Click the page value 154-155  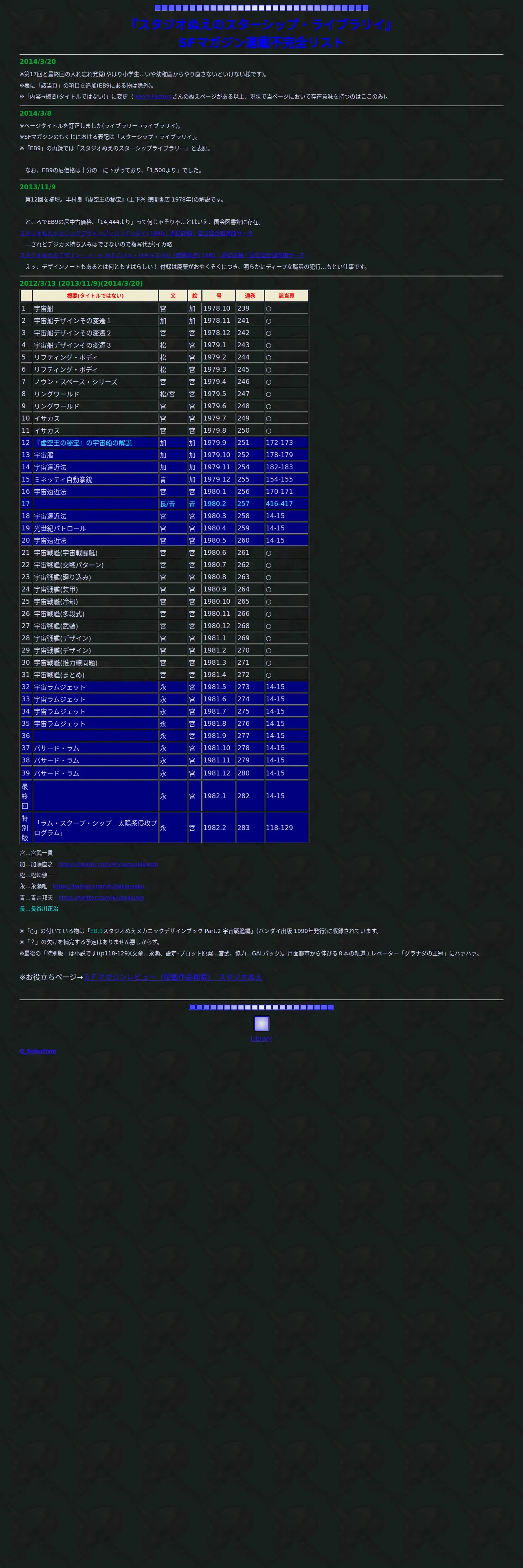286,479
